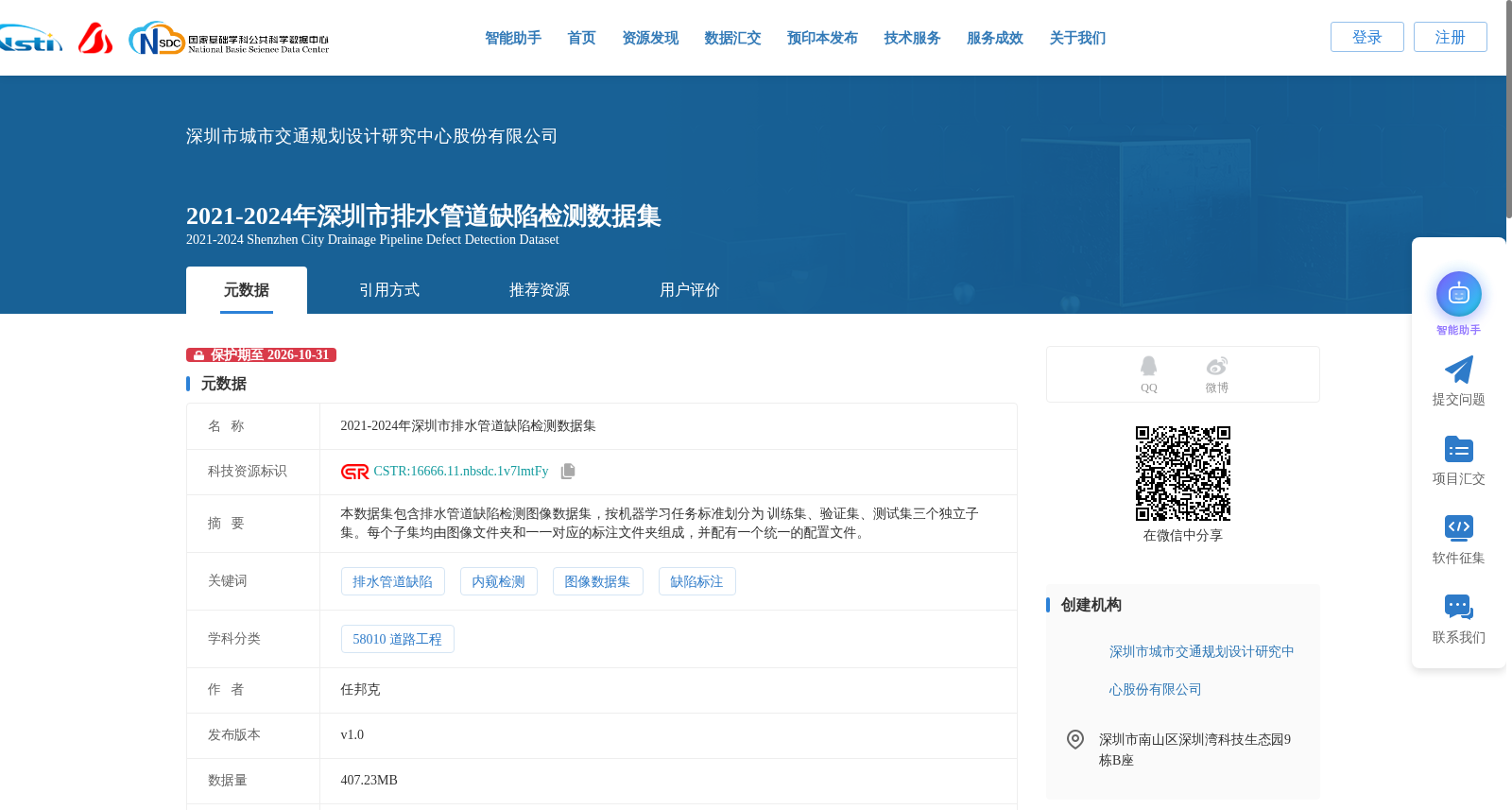Click the address text 深圳市南山区深圳湾科技生态园9栋B座
Screen dimensions: 1512x810
point(1194,750)
